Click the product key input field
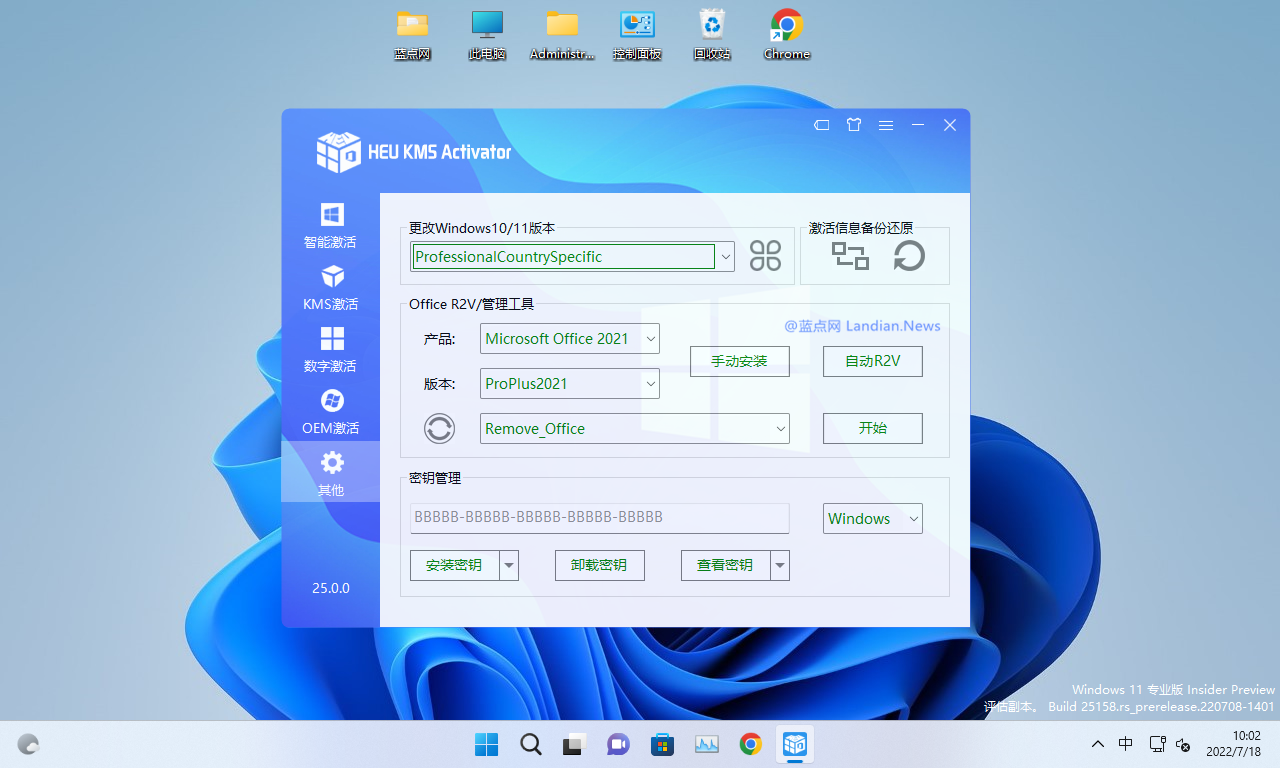 click(598, 518)
